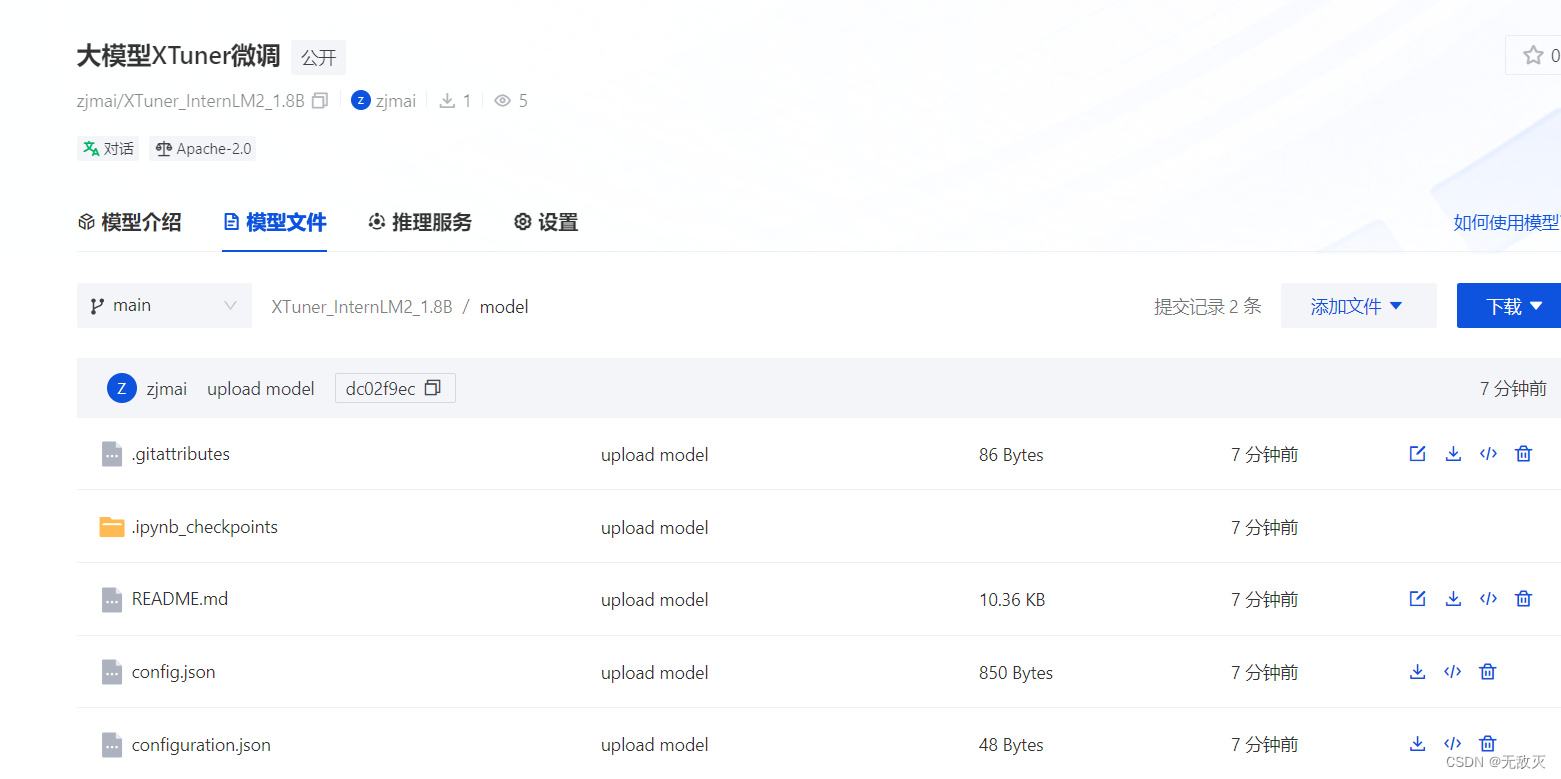Click the zjmai avatar in commit row
The width and height of the screenshot is (1561, 779).
(122, 388)
